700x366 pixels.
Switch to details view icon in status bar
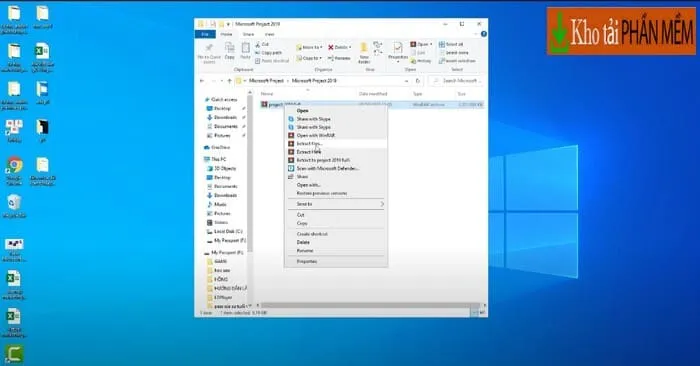475,313
